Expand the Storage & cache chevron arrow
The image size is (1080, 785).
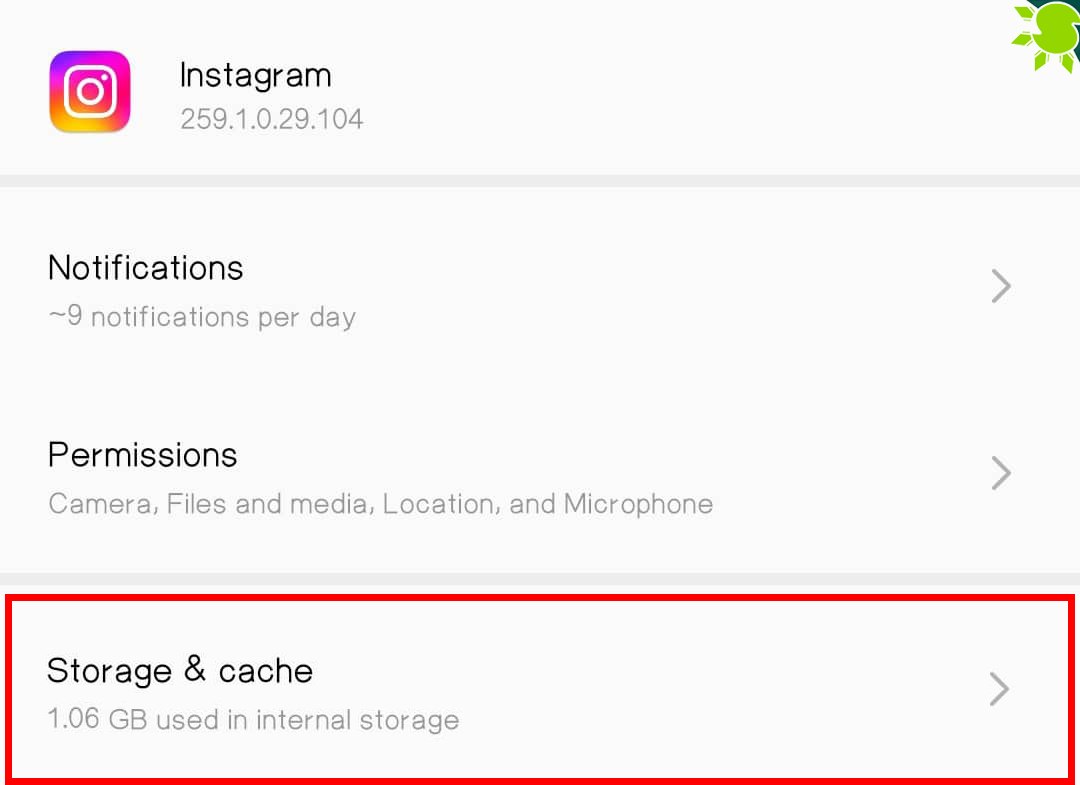(998, 688)
